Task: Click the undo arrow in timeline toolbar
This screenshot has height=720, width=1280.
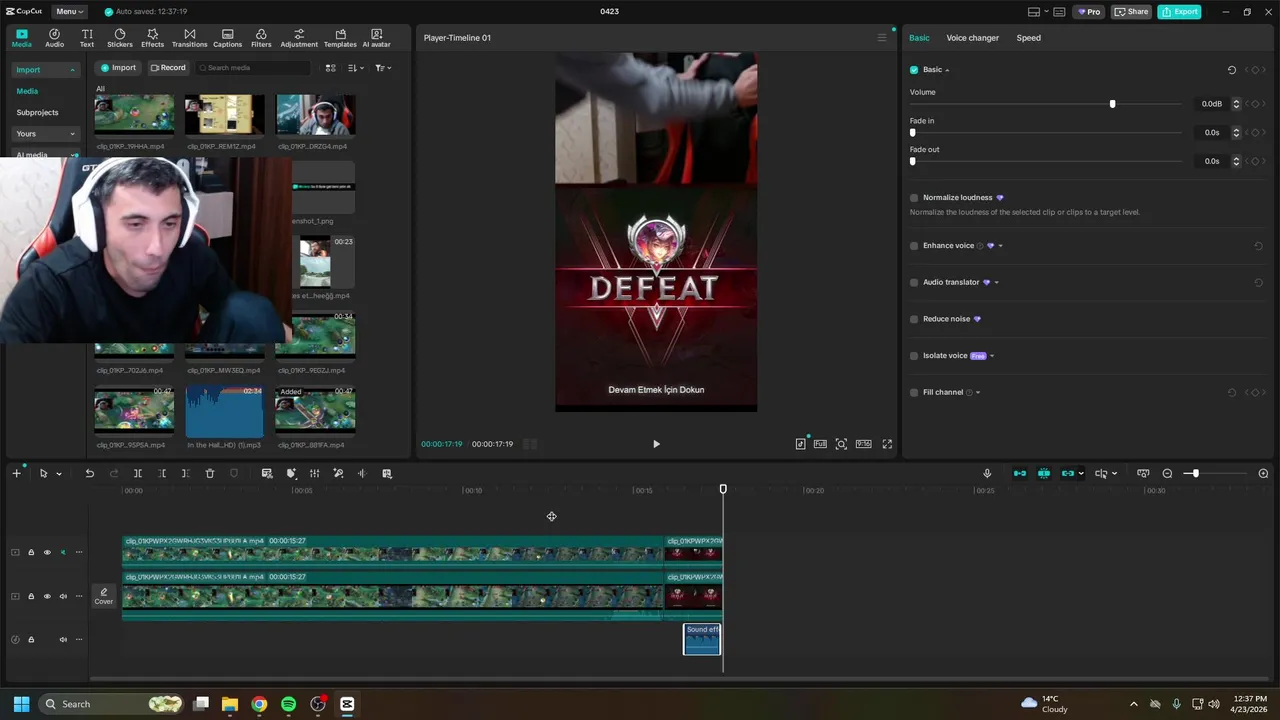Action: (89, 473)
